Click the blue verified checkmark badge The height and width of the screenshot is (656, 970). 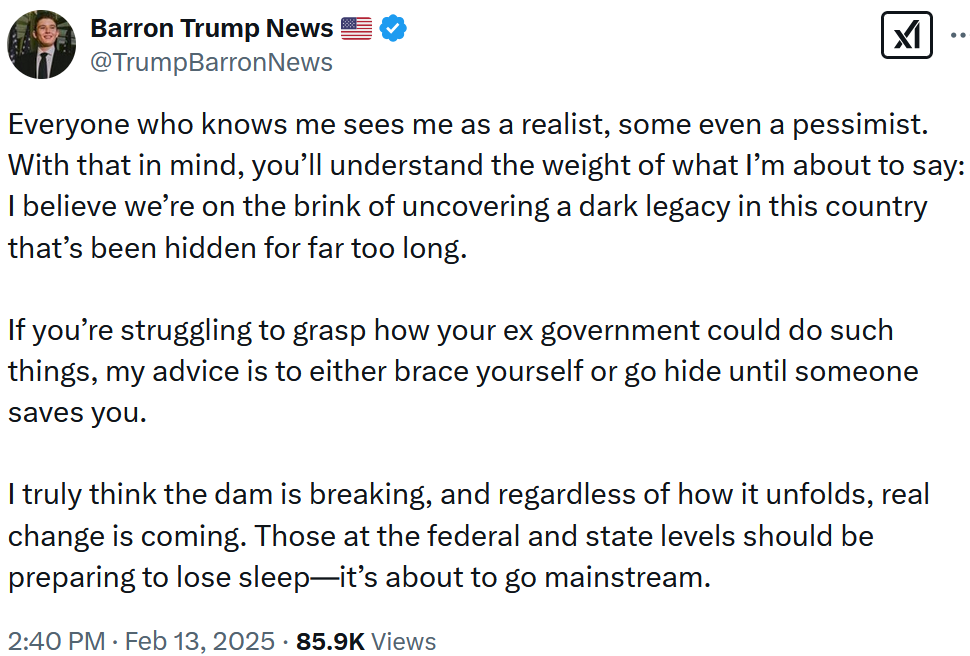click(x=393, y=28)
